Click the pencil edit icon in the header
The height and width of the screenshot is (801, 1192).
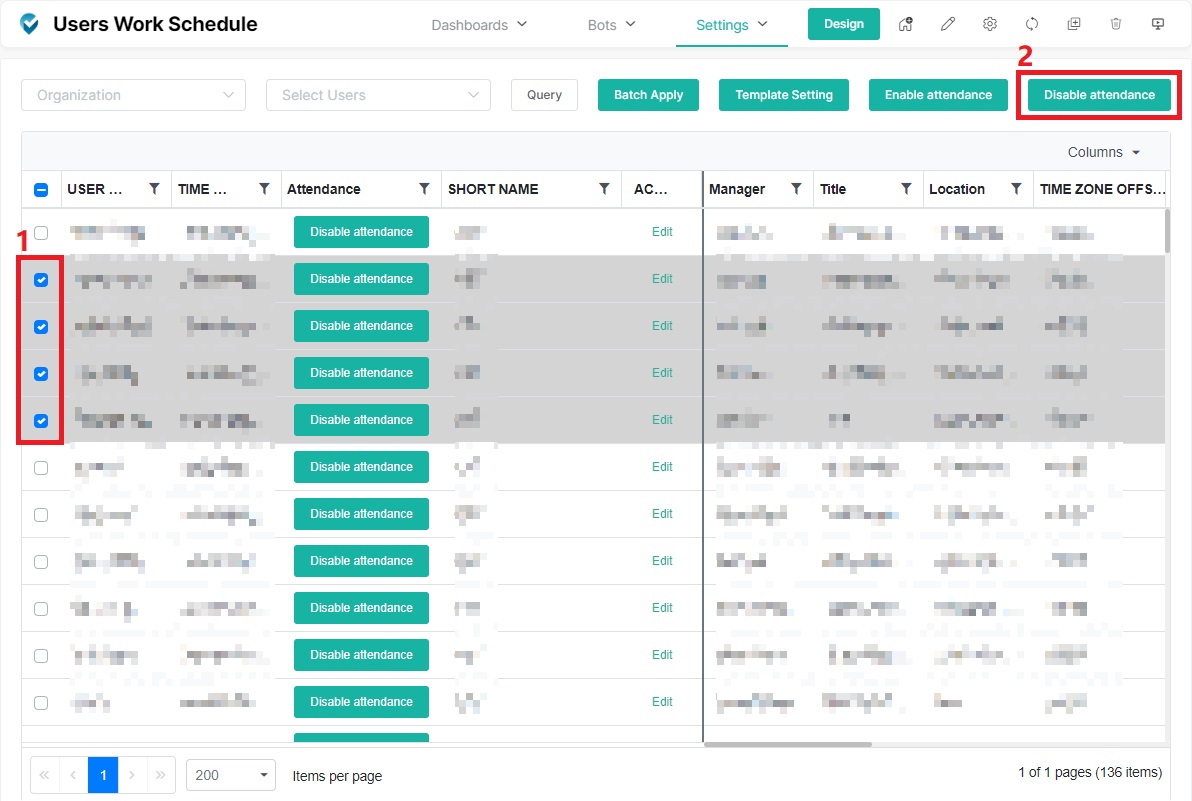point(948,25)
